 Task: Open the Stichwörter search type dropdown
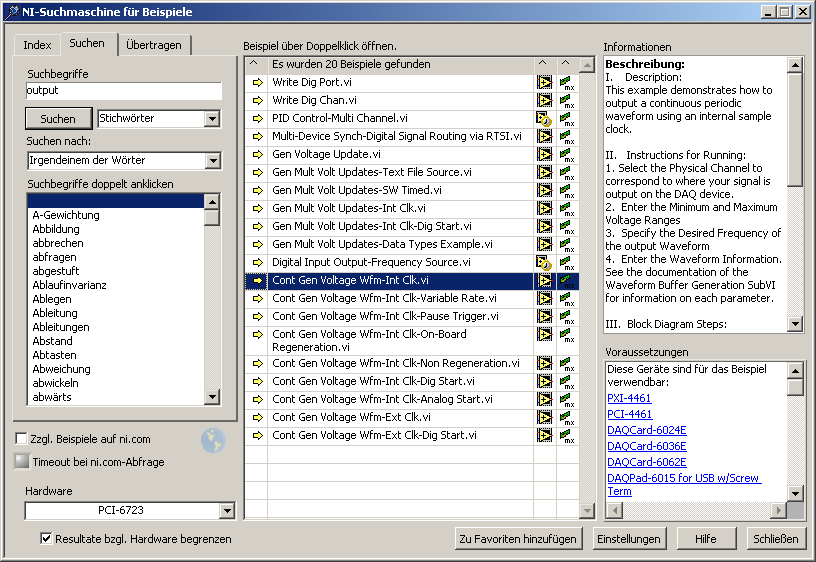[211, 119]
